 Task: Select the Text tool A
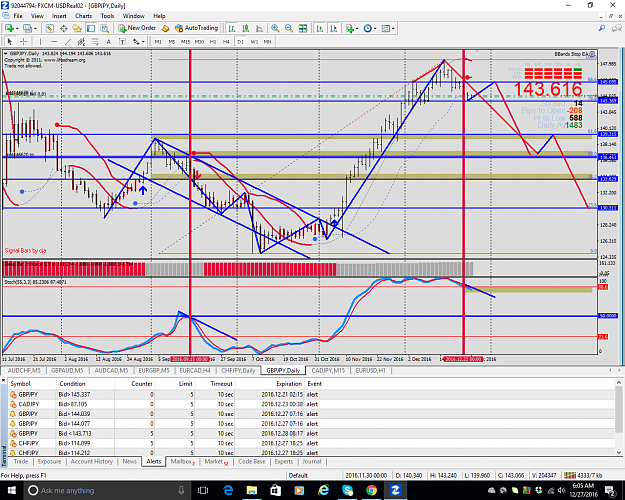click(x=108, y=41)
